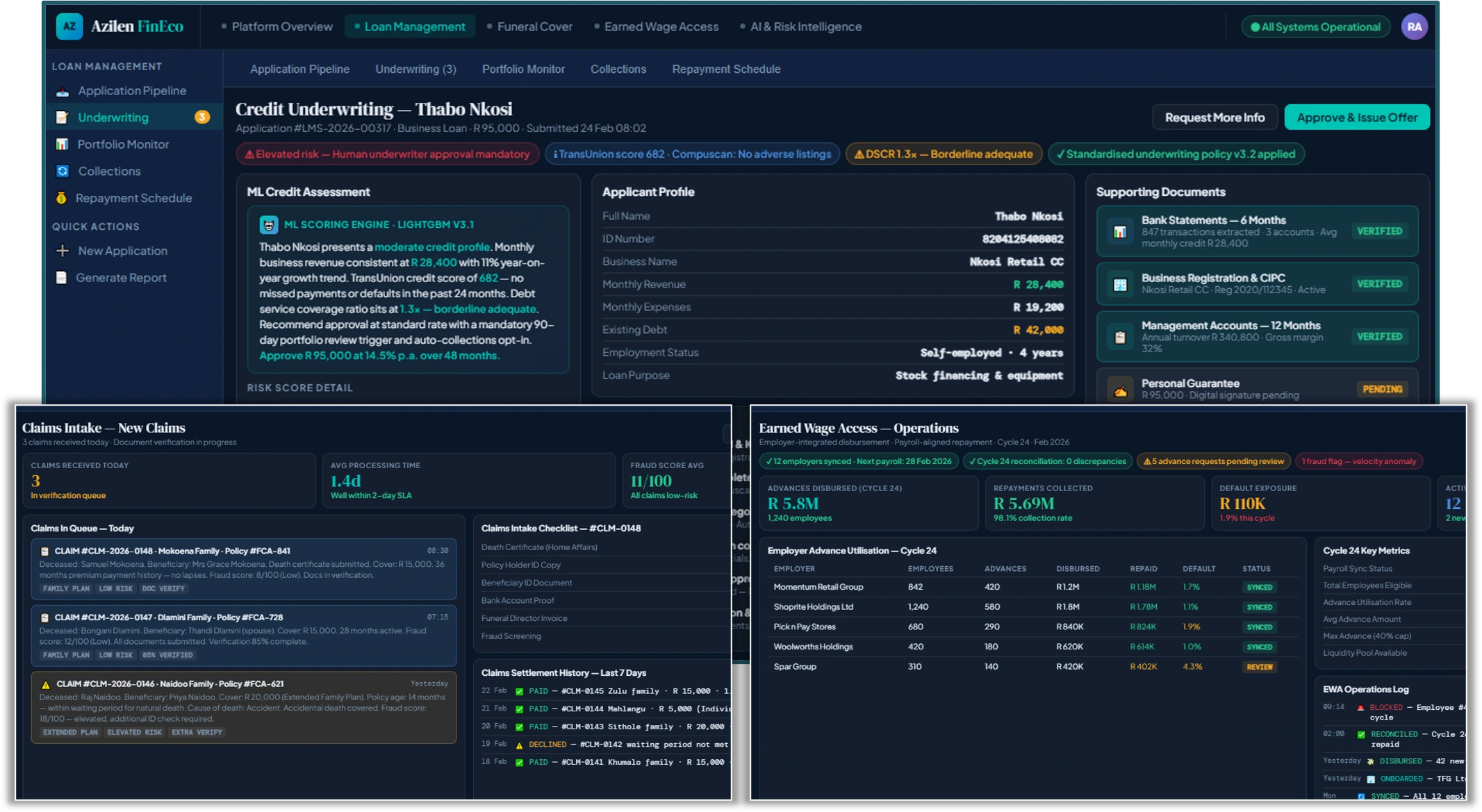This screenshot has height=812, width=1482.
Task: Open the Repayment Schedule sub-navigation tab
Action: coord(725,69)
